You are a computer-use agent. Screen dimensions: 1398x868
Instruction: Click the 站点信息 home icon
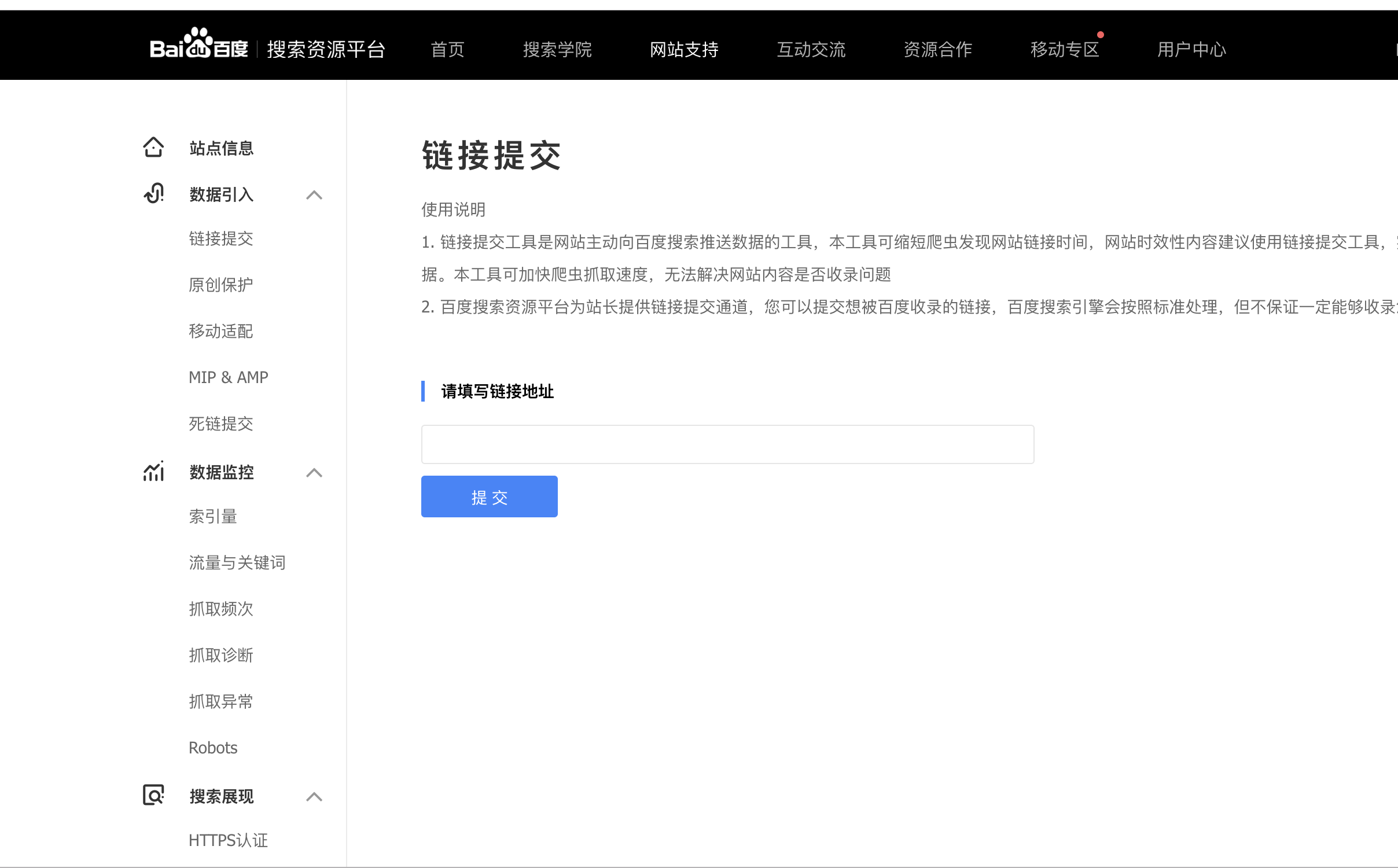pos(153,148)
